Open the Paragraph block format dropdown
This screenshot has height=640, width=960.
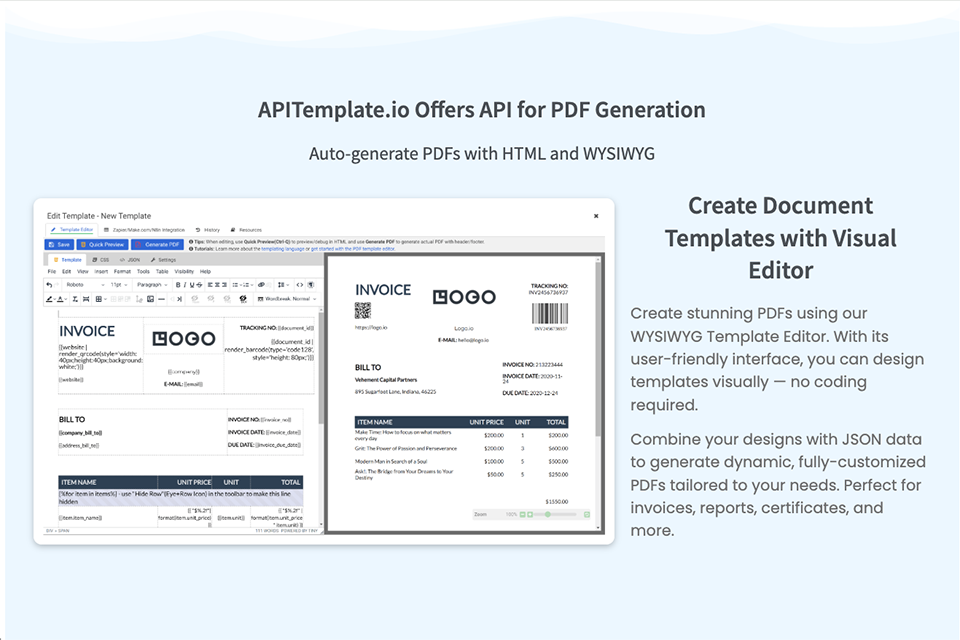(x=152, y=285)
